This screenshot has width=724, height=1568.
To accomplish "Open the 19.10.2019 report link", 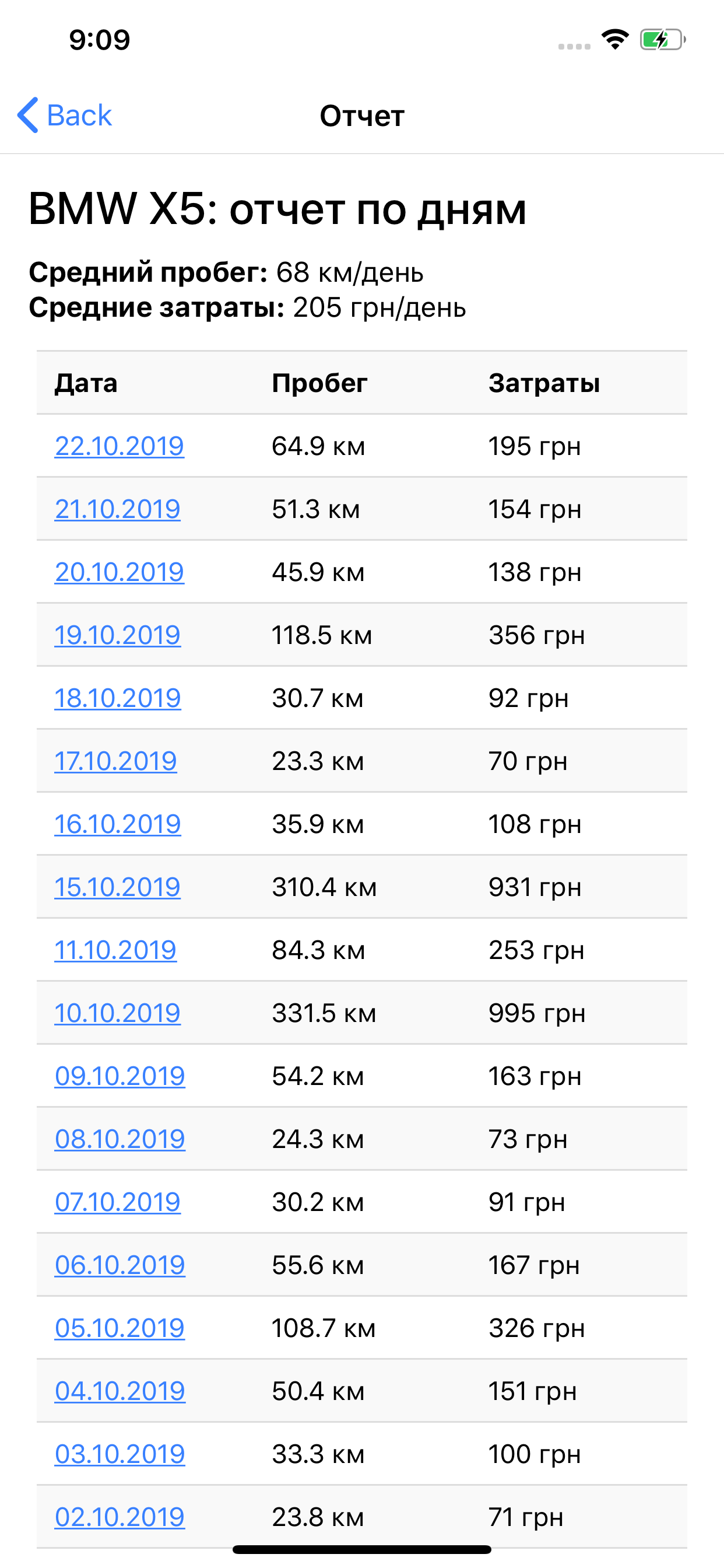I will (117, 635).
